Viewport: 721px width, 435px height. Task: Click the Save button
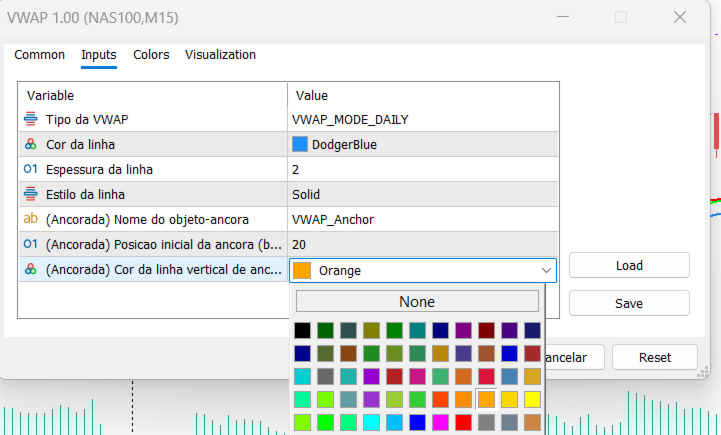pyautogui.click(x=629, y=303)
